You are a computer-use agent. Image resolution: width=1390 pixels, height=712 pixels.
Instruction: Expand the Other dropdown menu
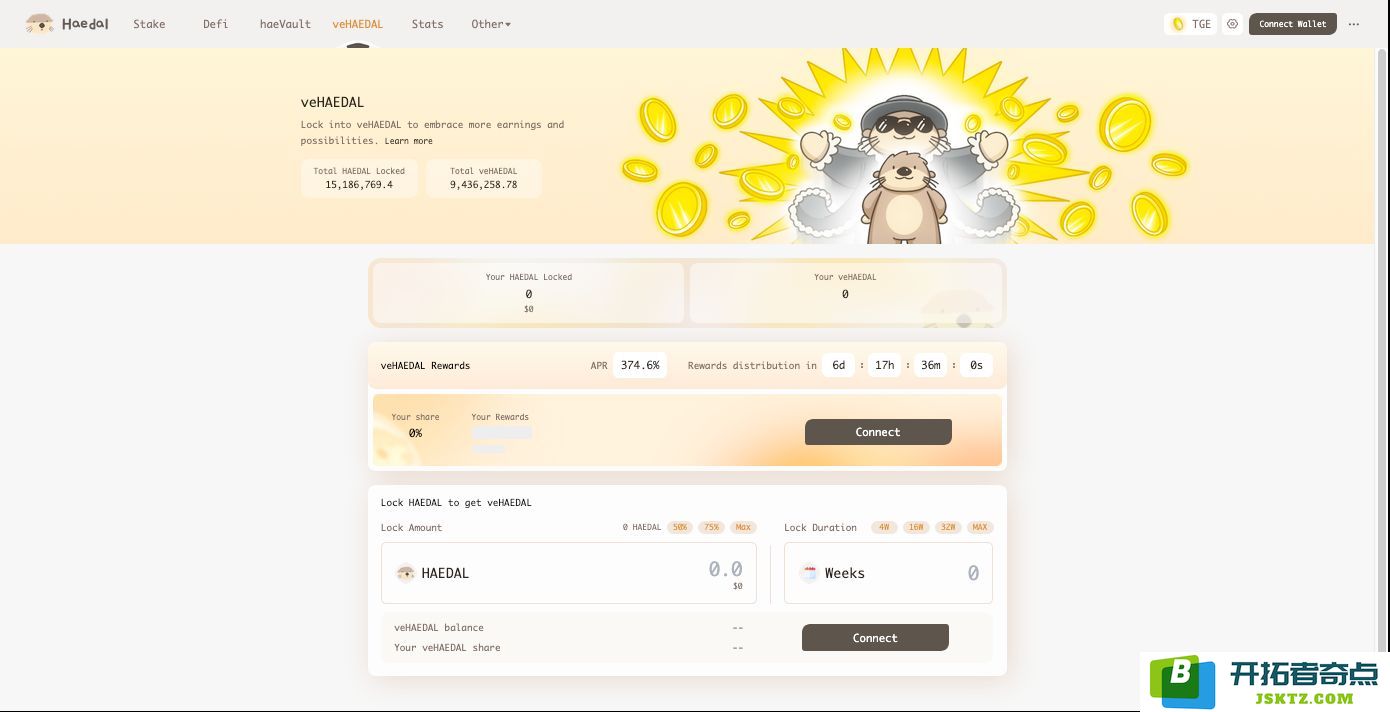(x=491, y=24)
